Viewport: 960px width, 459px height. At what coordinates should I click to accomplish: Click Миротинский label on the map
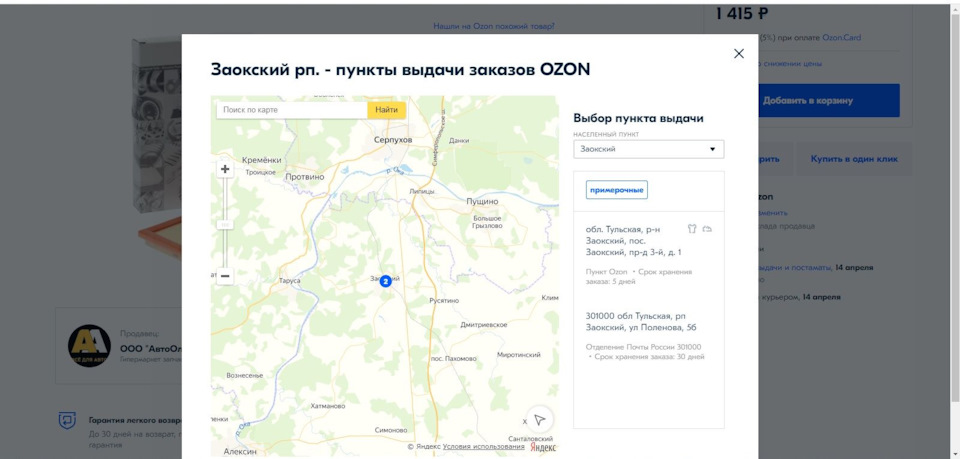tap(519, 355)
